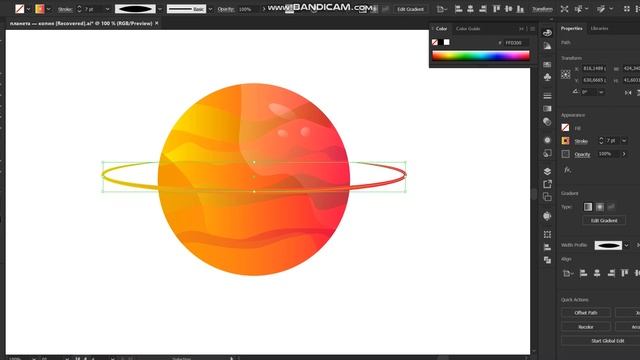Click Flip Horizontal icon in Transform section
This screenshot has width=640, height=360.
click(628, 93)
